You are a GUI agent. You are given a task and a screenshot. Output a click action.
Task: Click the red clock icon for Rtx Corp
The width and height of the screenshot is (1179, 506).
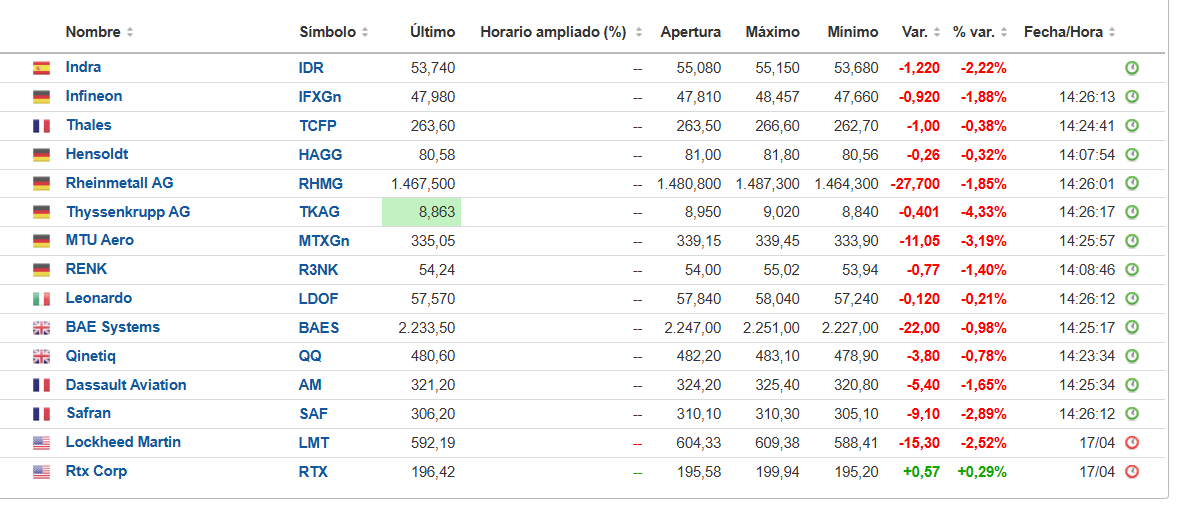tap(1132, 472)
